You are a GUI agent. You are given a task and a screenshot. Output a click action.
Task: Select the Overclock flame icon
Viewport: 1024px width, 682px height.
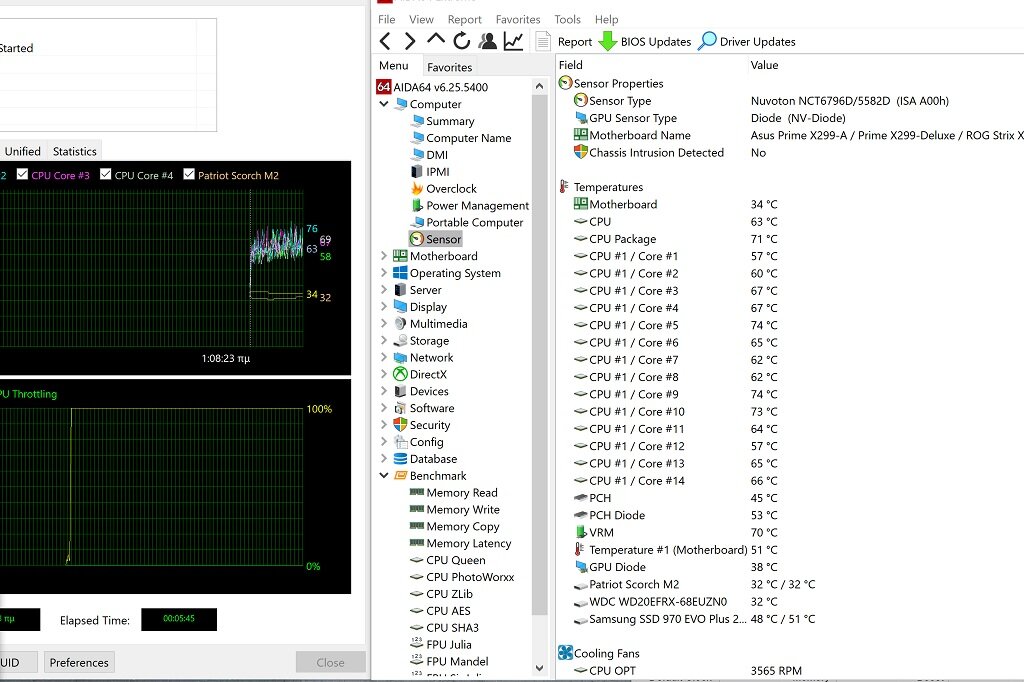click(417, 189)
